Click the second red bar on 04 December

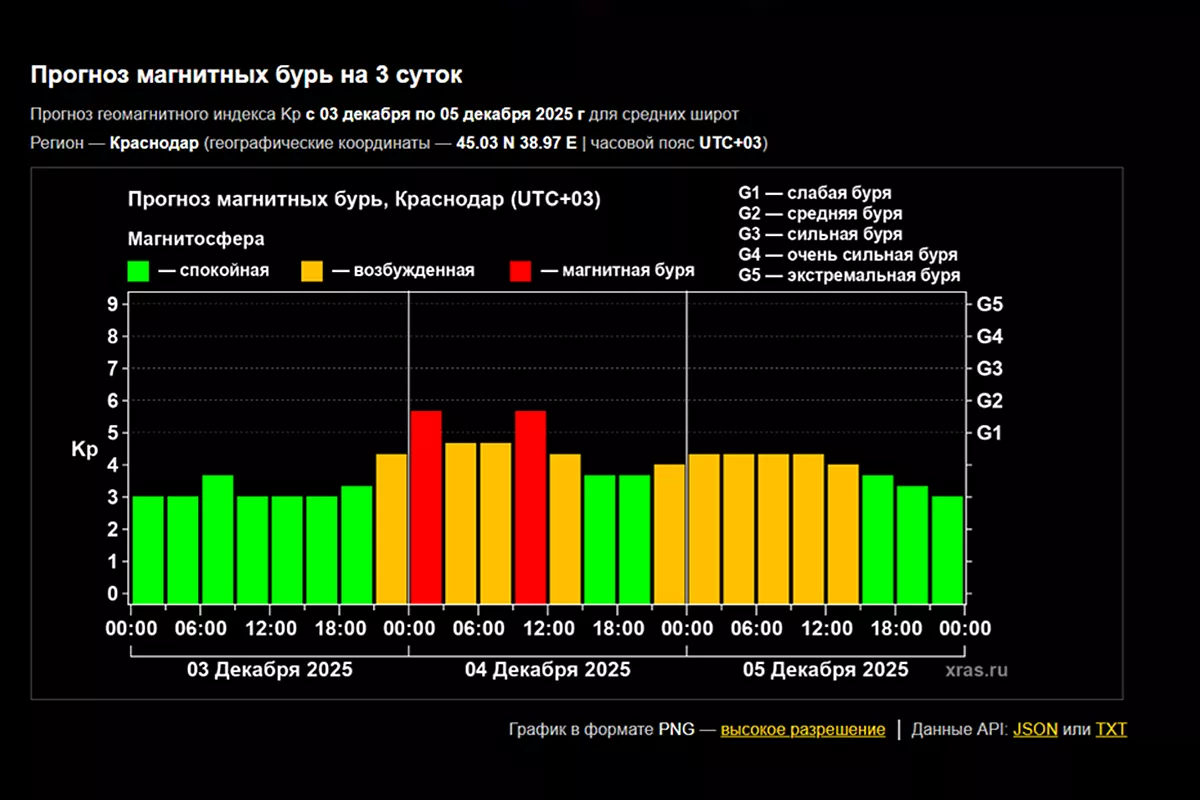coord(530,506)
